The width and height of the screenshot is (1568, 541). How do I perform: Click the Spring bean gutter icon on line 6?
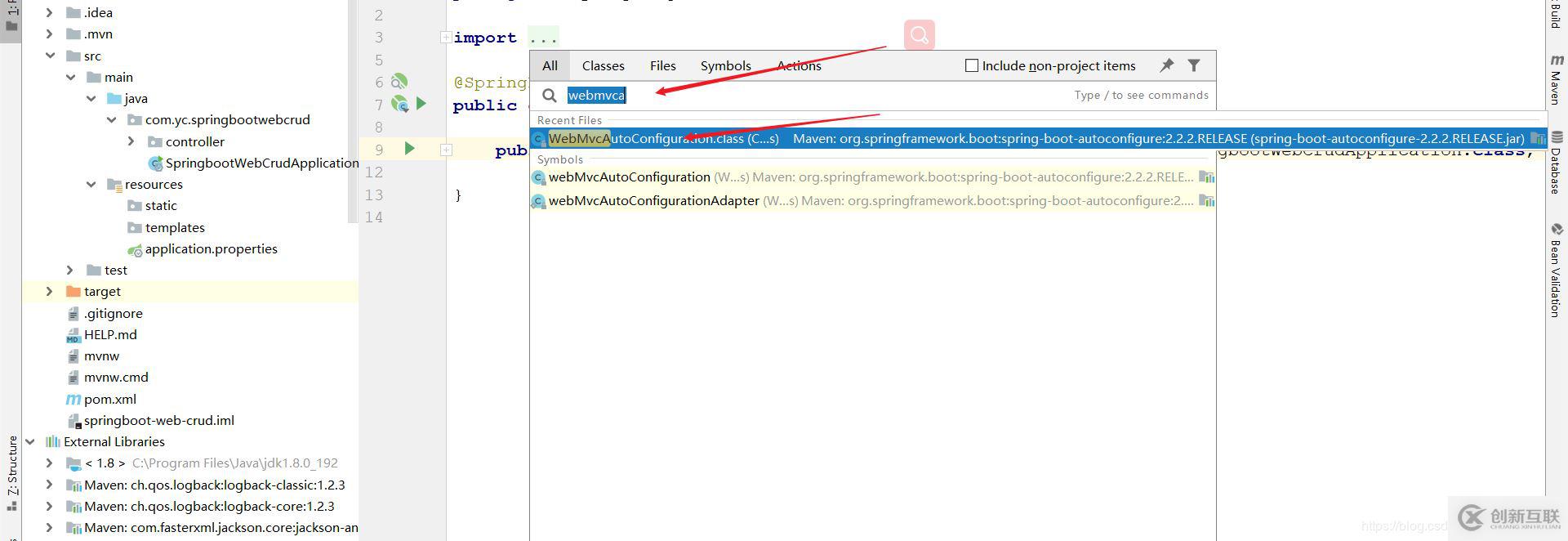399,82
